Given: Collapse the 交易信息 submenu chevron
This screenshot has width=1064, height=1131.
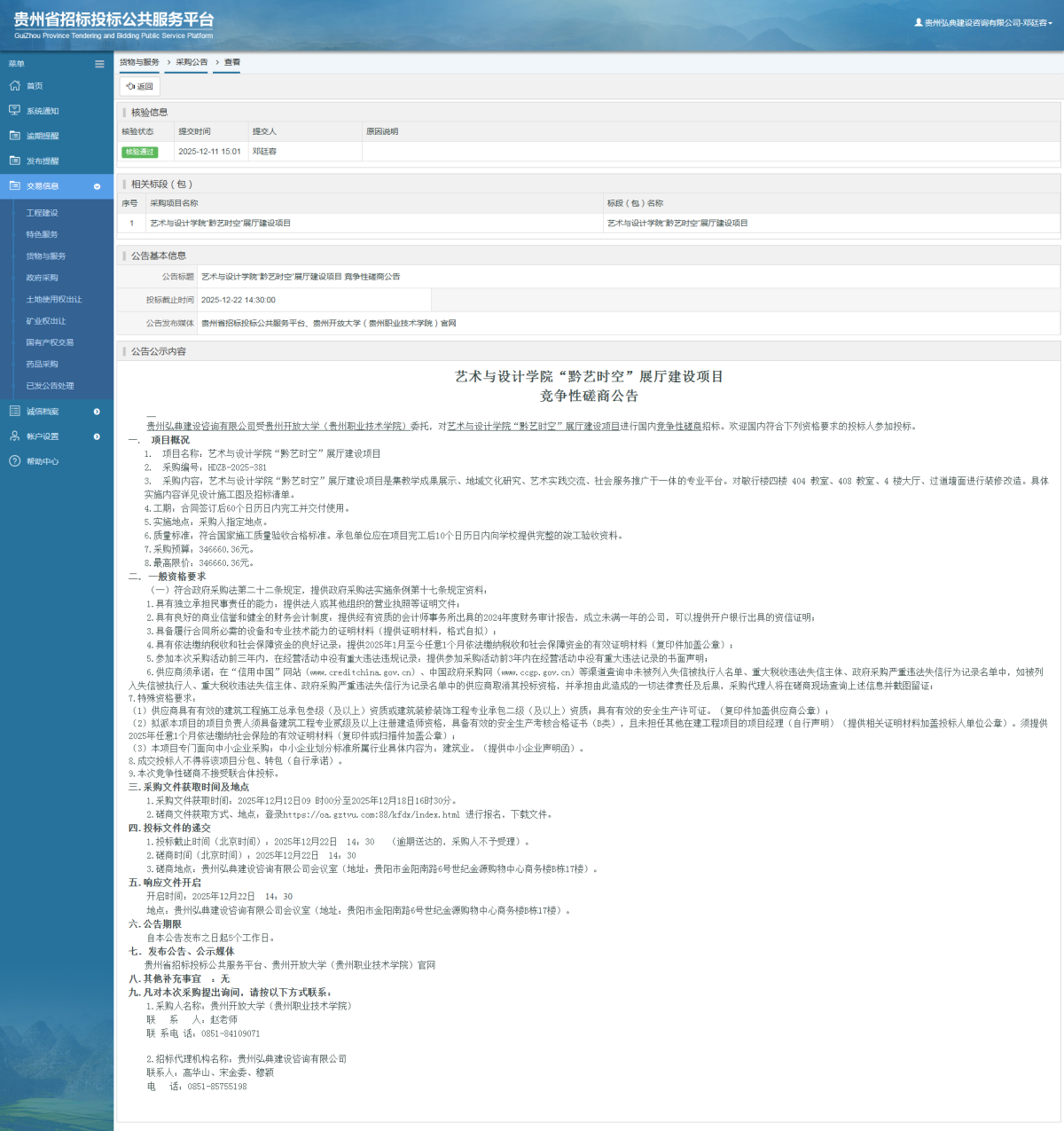Looking at the screenshot, I should point(98,186).
